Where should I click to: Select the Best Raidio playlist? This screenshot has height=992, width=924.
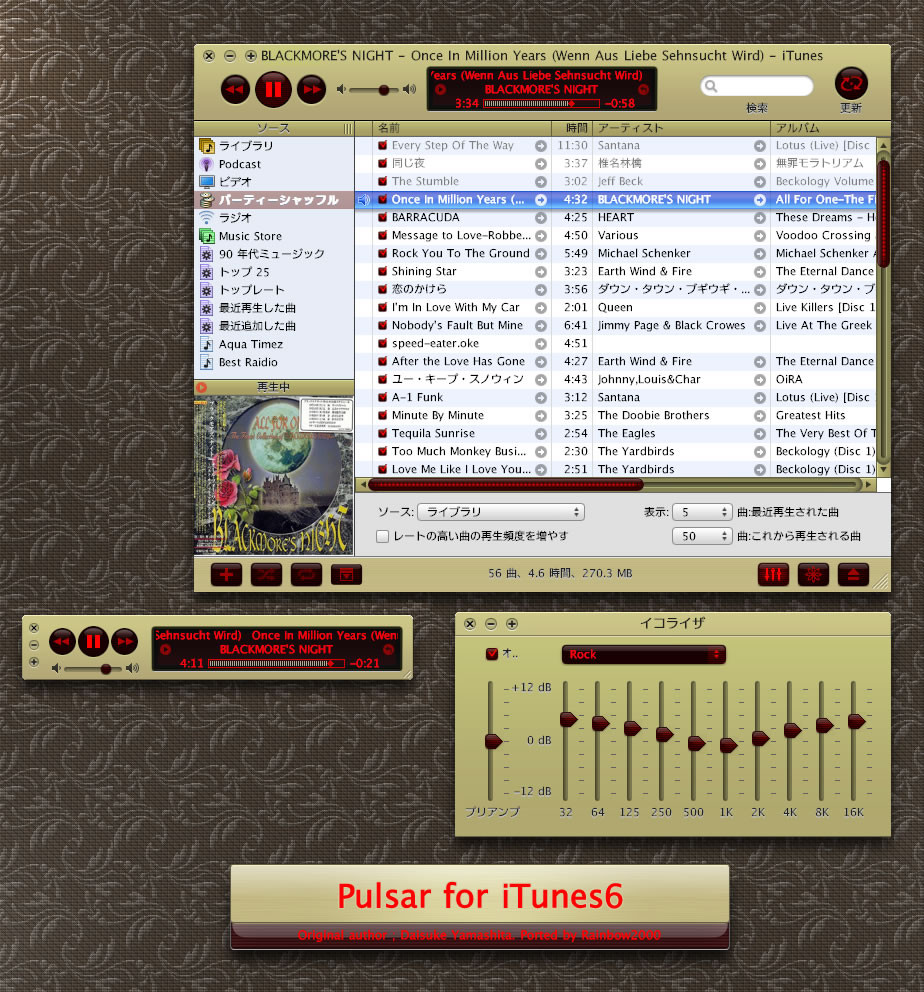click(x=274, y=363)
